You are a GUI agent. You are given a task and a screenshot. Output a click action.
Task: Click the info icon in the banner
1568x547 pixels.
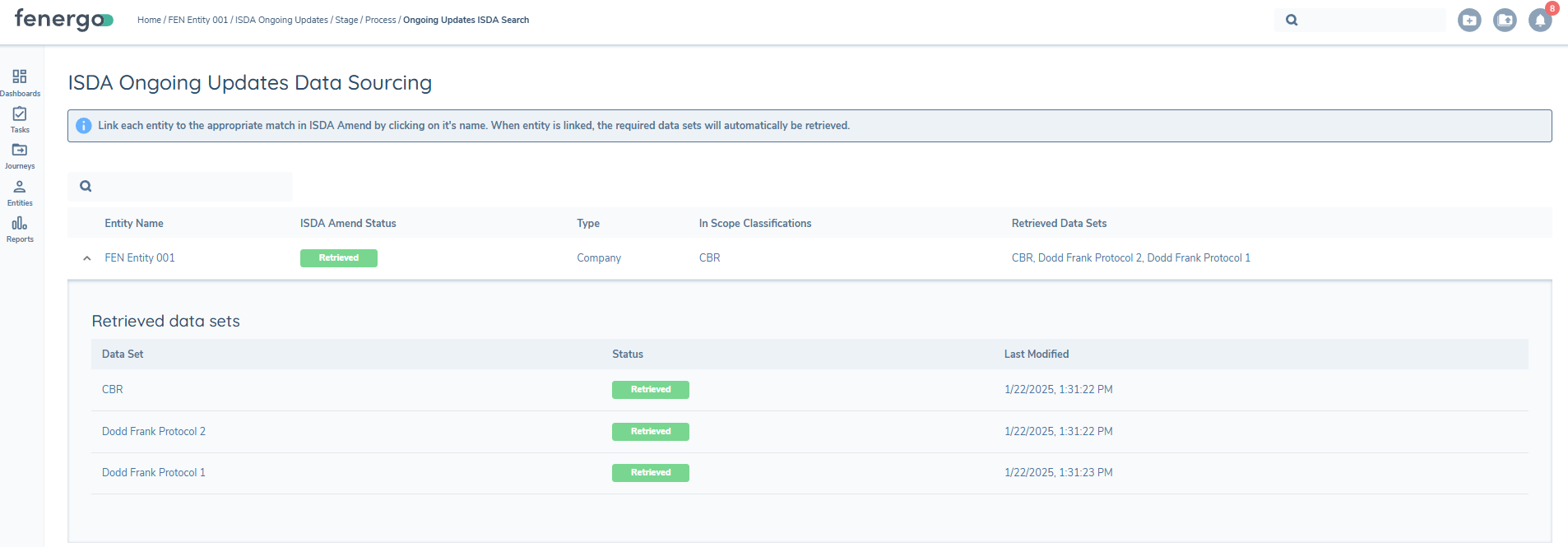84,126
